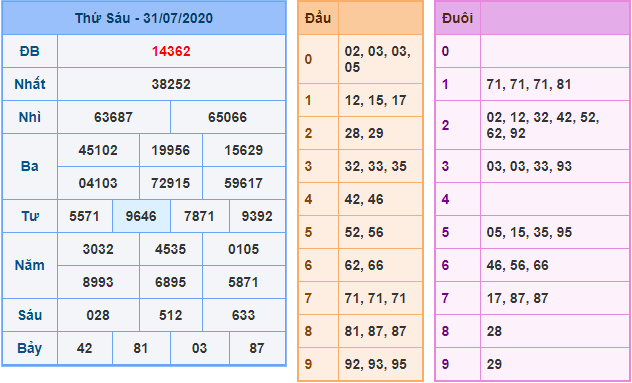Viewport: 632px width, 383px height.
Task: Select Ba prize number 59617
Action: (x=243, y=183)
